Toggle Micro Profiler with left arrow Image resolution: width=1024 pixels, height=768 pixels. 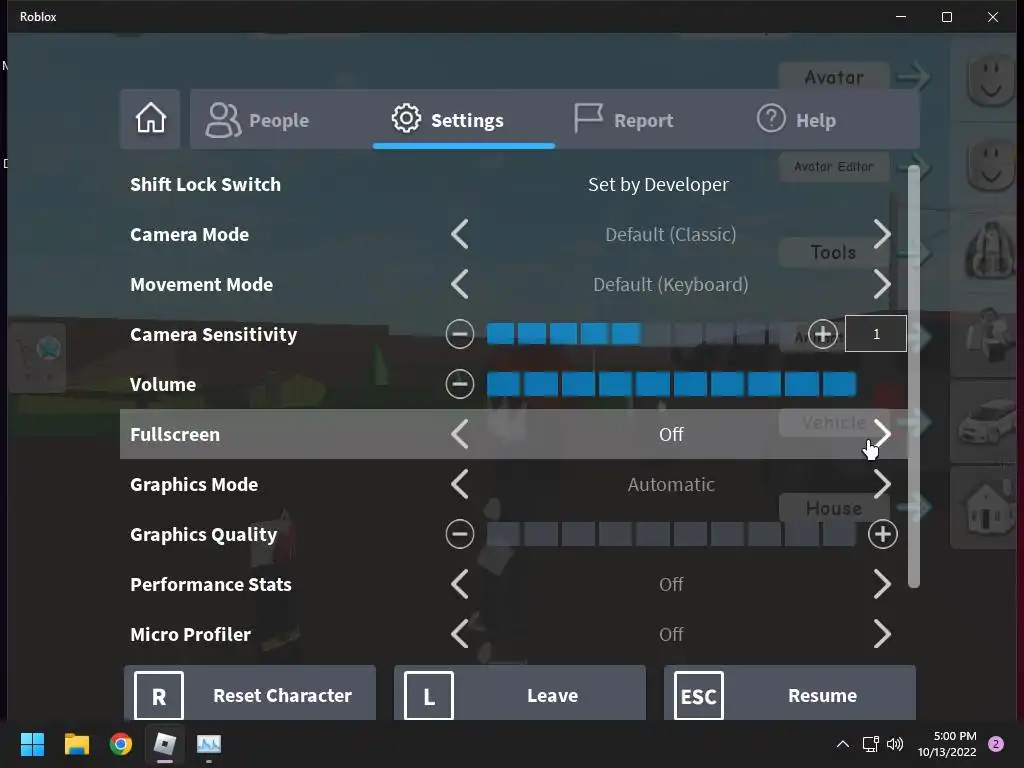(460, 634)
